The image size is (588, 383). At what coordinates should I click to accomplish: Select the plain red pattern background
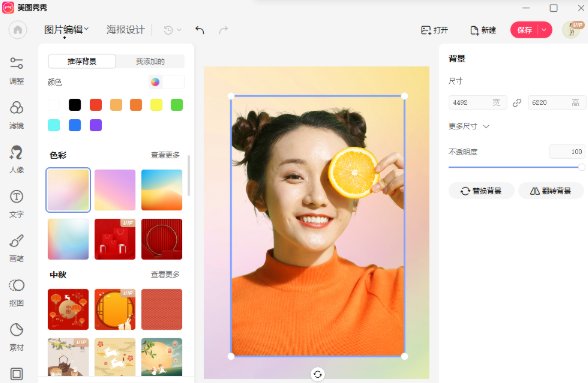[162, 309]
